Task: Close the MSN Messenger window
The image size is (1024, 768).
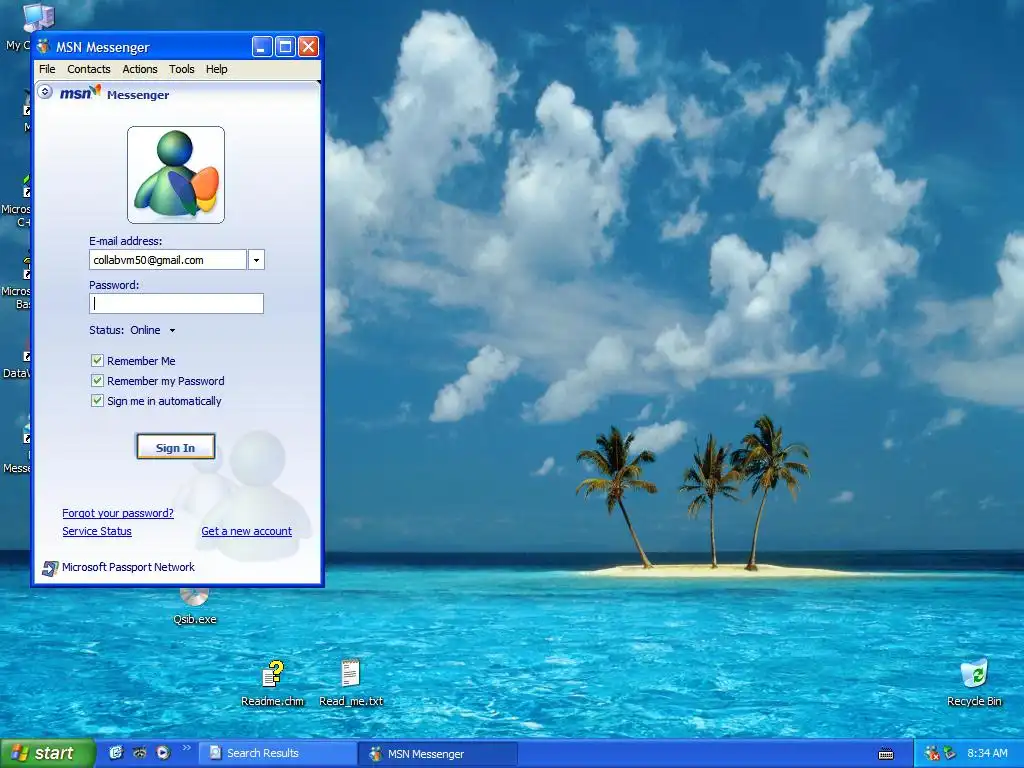Action: click(308, 47)
